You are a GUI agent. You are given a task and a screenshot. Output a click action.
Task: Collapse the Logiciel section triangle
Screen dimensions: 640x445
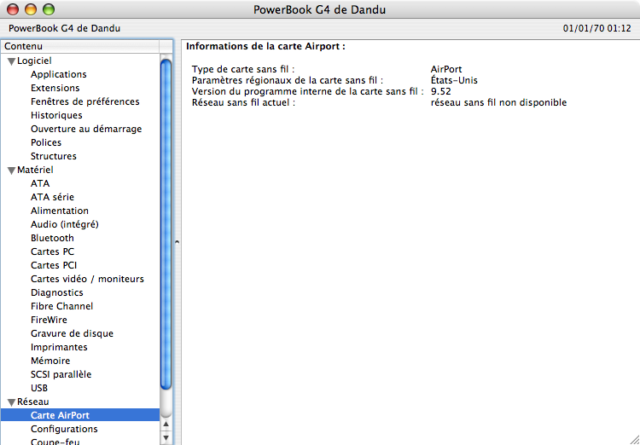point(11,62)
